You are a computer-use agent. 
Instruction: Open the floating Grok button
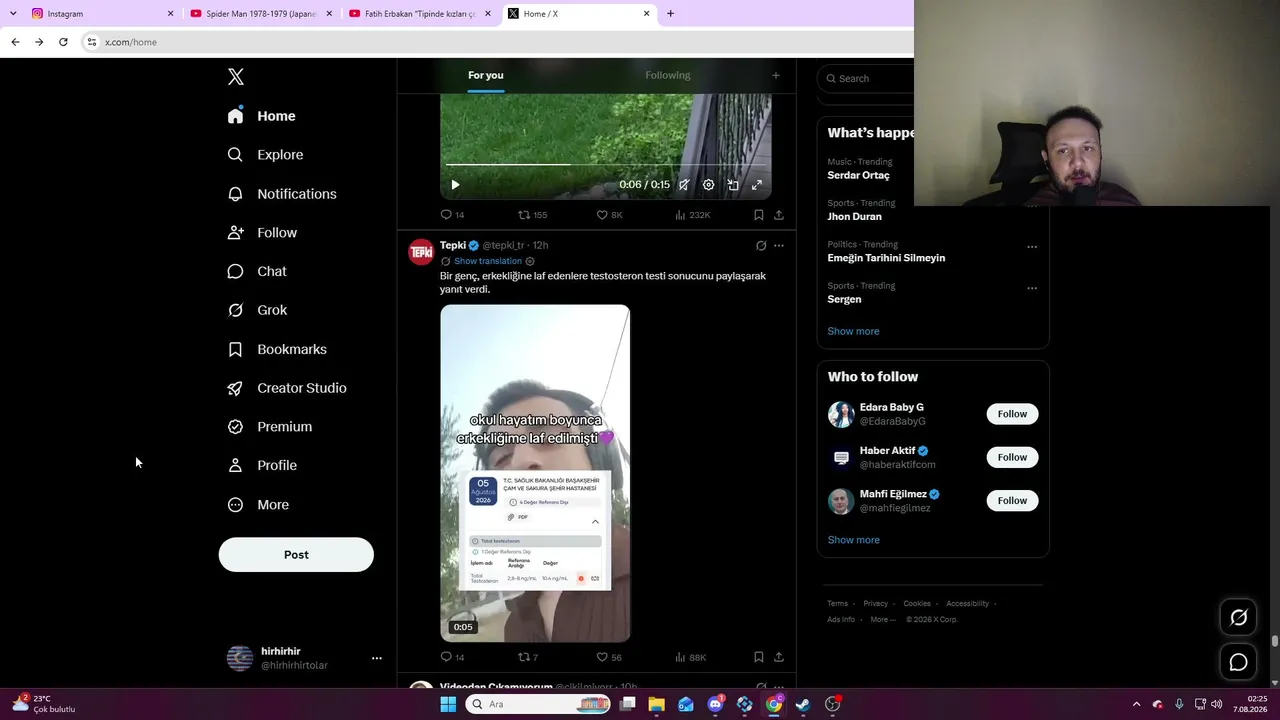point(1238,617)
